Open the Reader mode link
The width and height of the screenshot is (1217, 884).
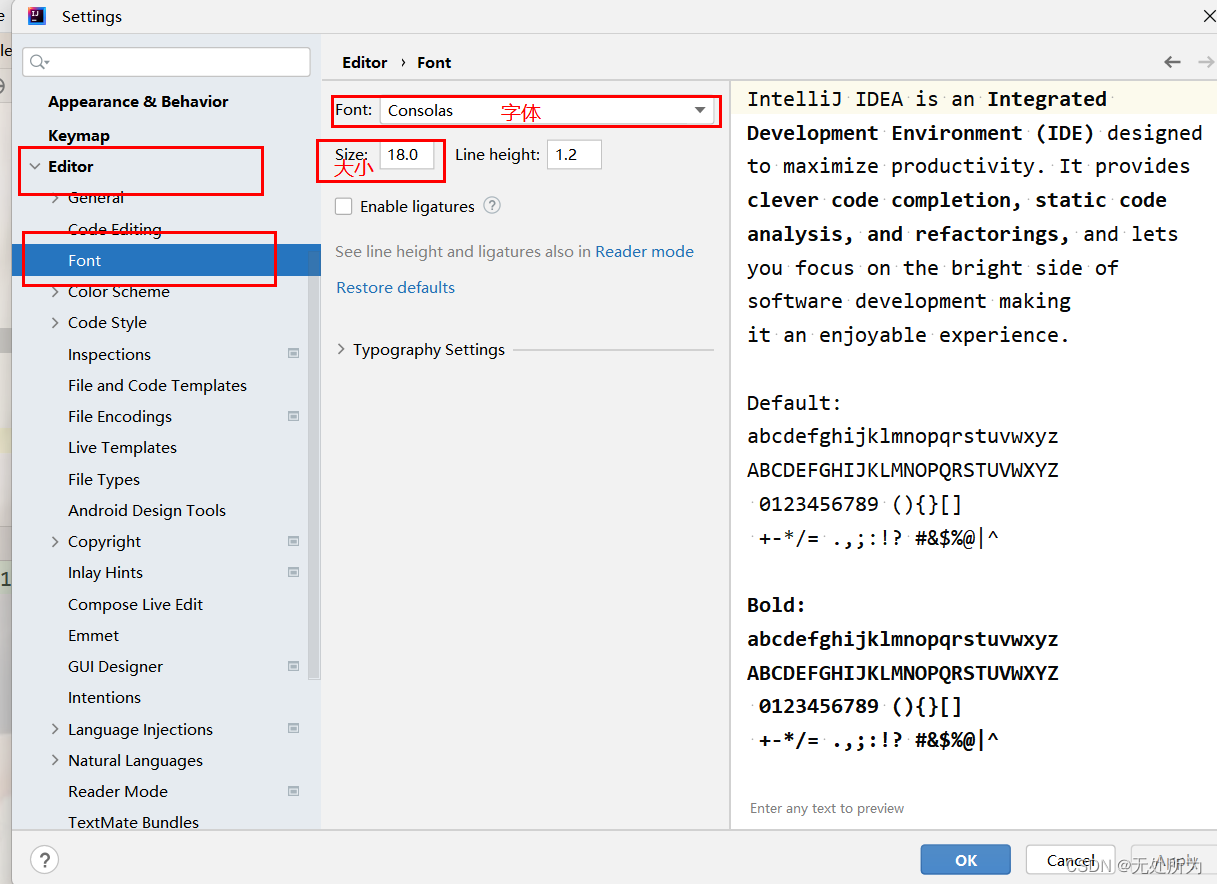point(644,252)
